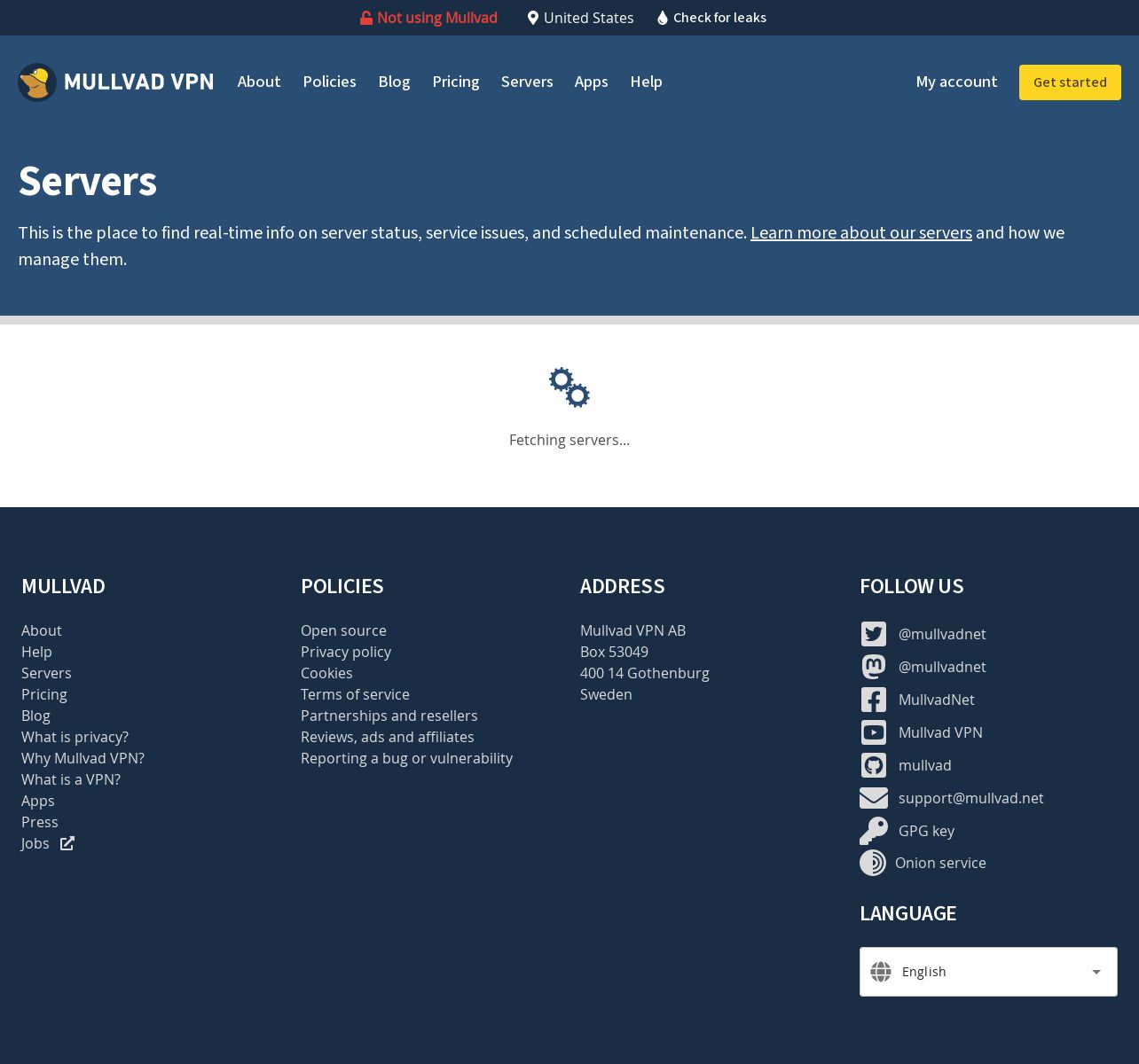Screen dimensions: 1139x1064
Task: Click the GPG key text link
Action: (926, 831)
